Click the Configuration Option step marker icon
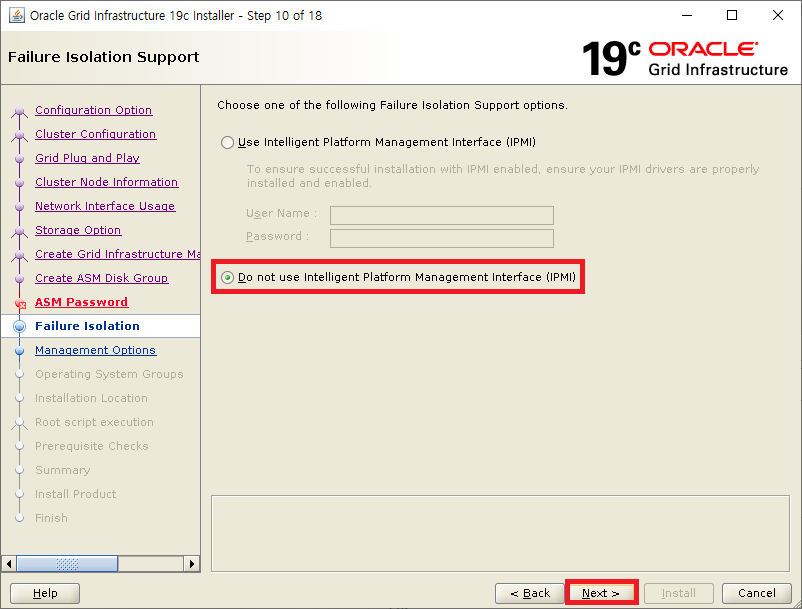 click(19, 111)
